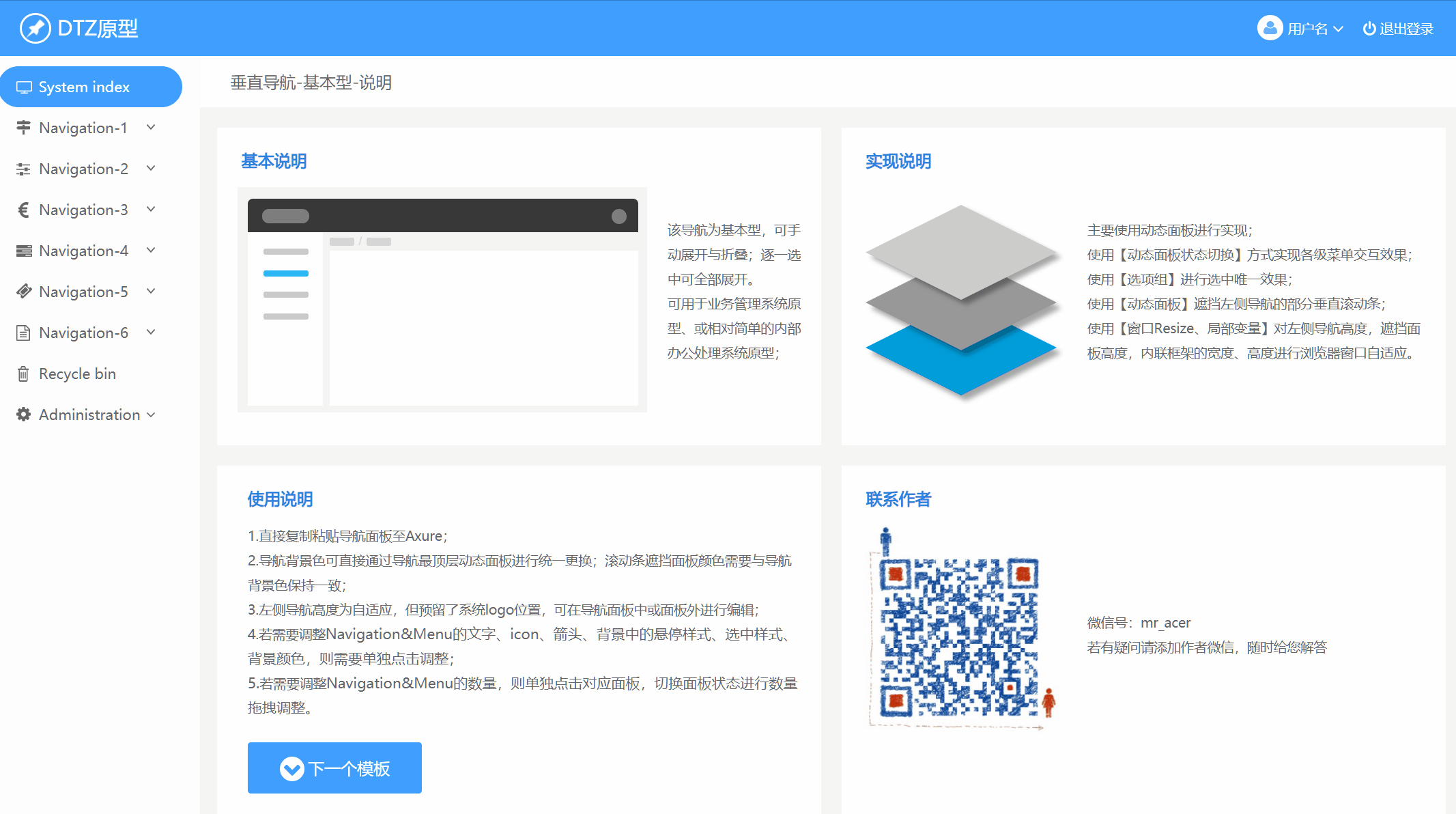Click the 基本说明 heading
1456x814 pixels.
[x=274, y=161]
